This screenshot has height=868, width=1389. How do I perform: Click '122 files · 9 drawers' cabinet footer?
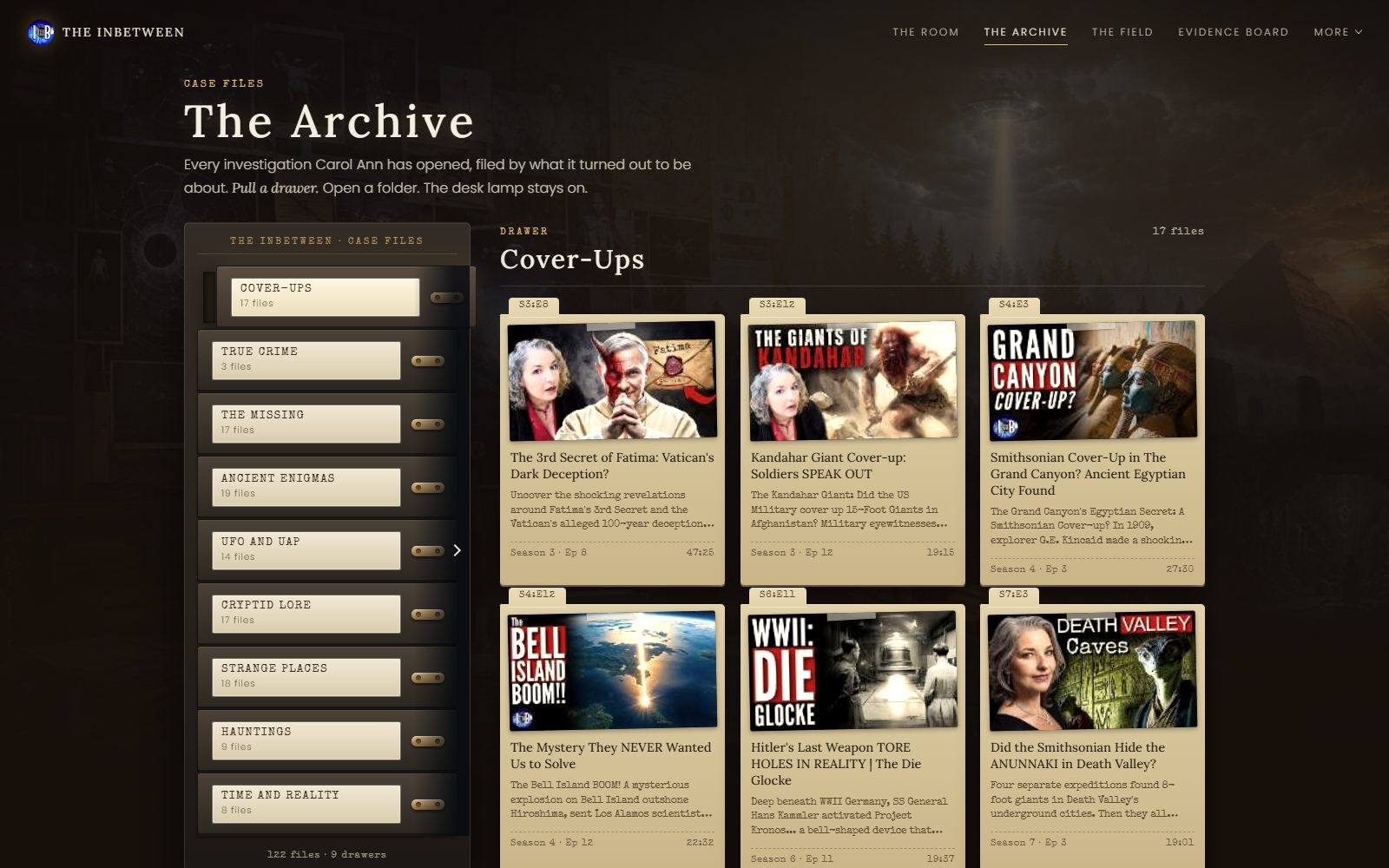[x=326, y=854]
